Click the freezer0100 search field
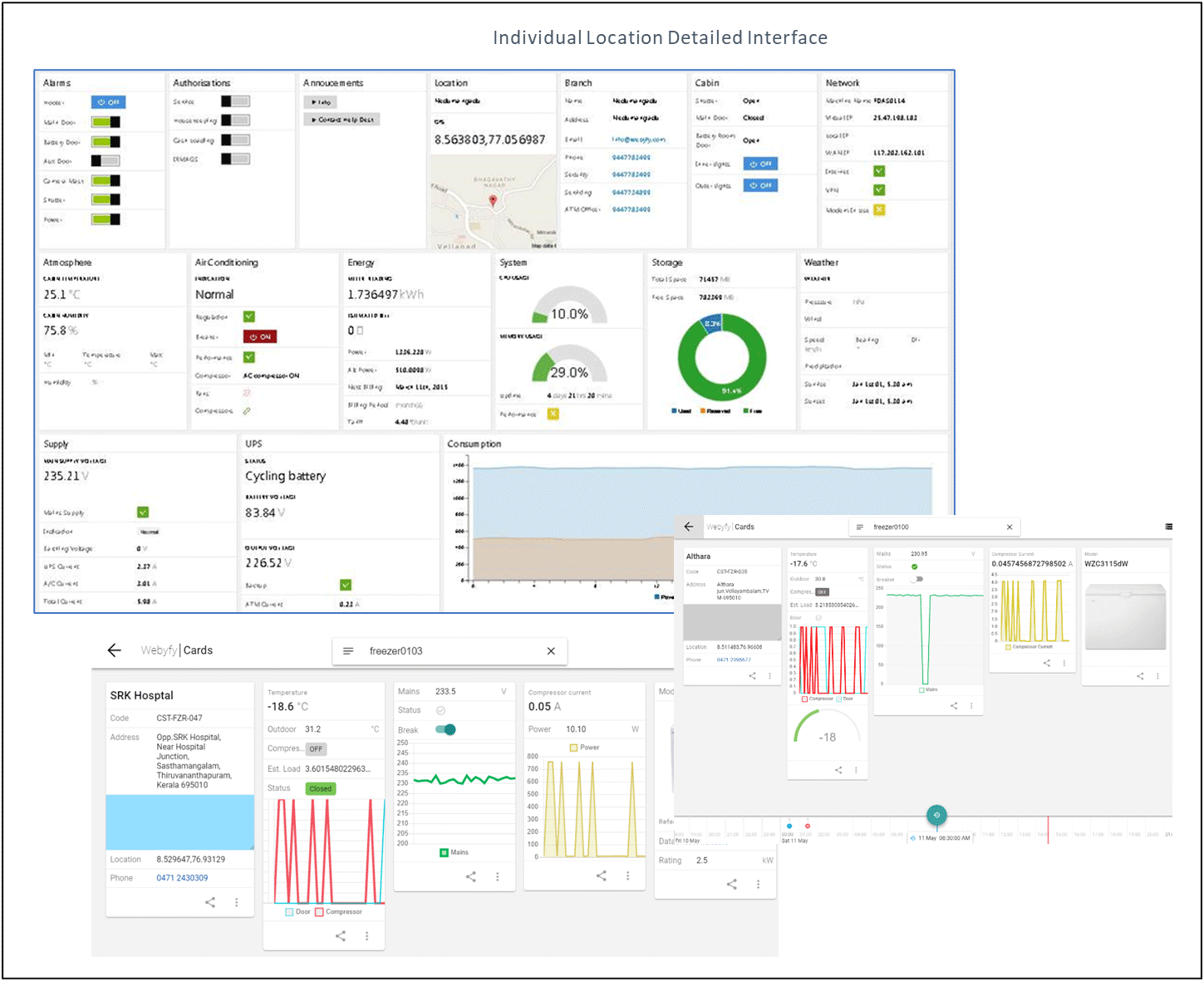Screen dimensions: 1204x981 click(934, 527)
